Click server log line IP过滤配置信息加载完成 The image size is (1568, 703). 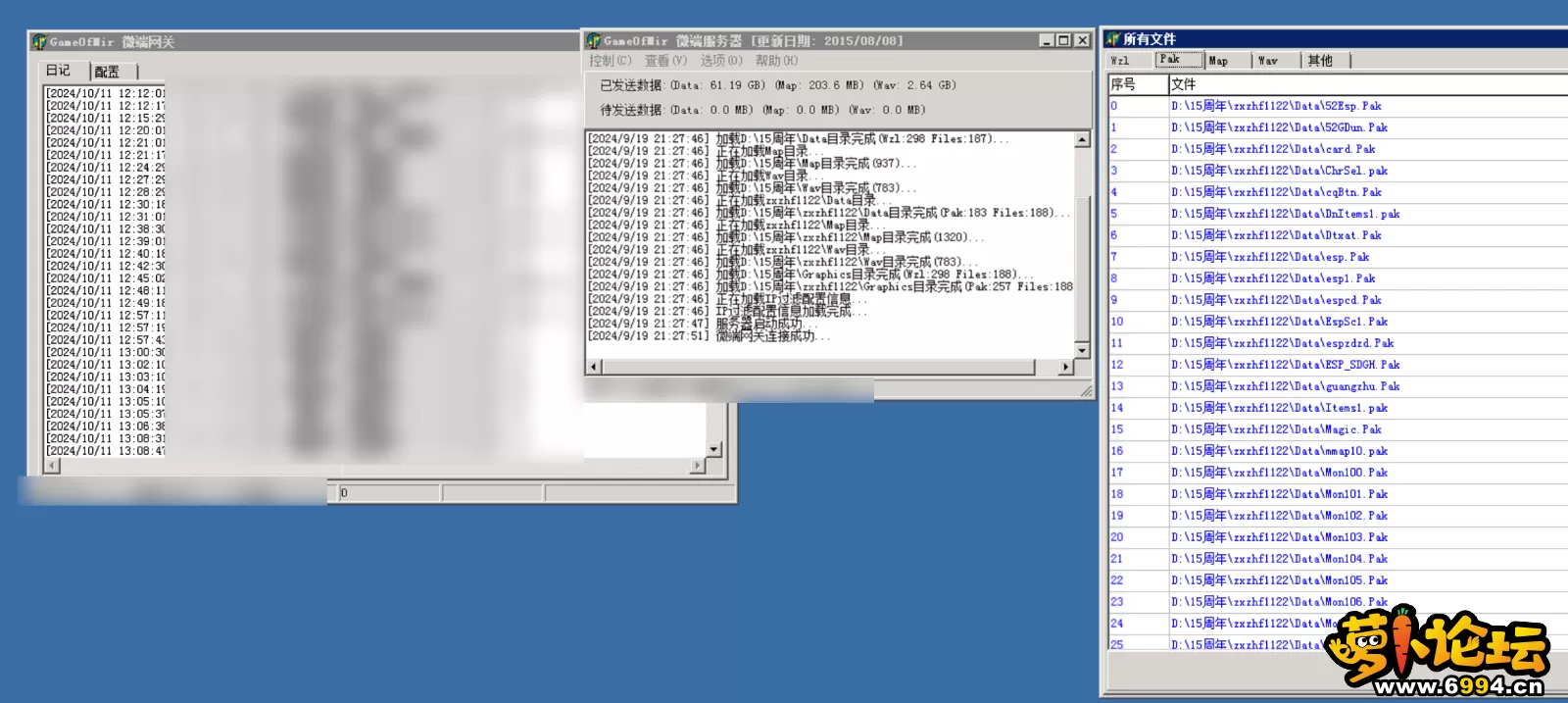(x=727, y=312)
